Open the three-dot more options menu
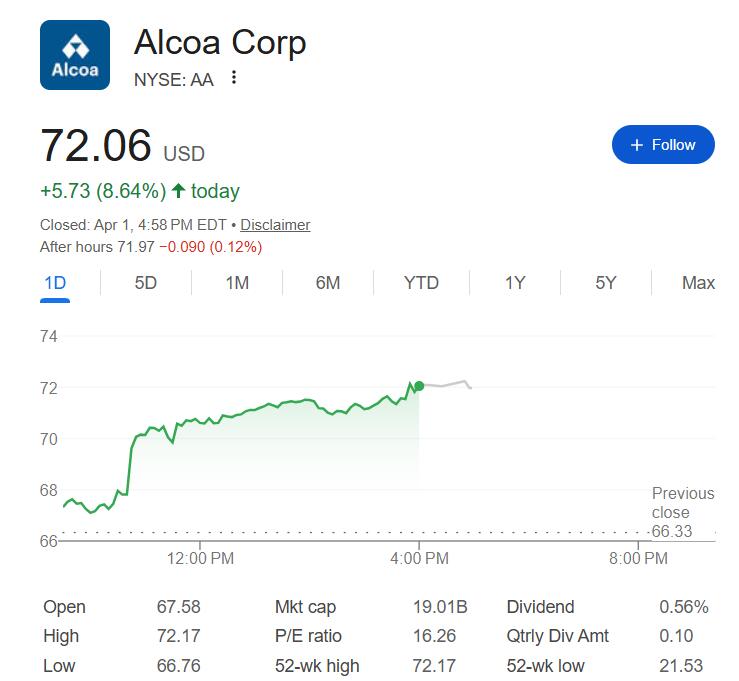Screen dimensions: 739x681 (x=234, y=78)
